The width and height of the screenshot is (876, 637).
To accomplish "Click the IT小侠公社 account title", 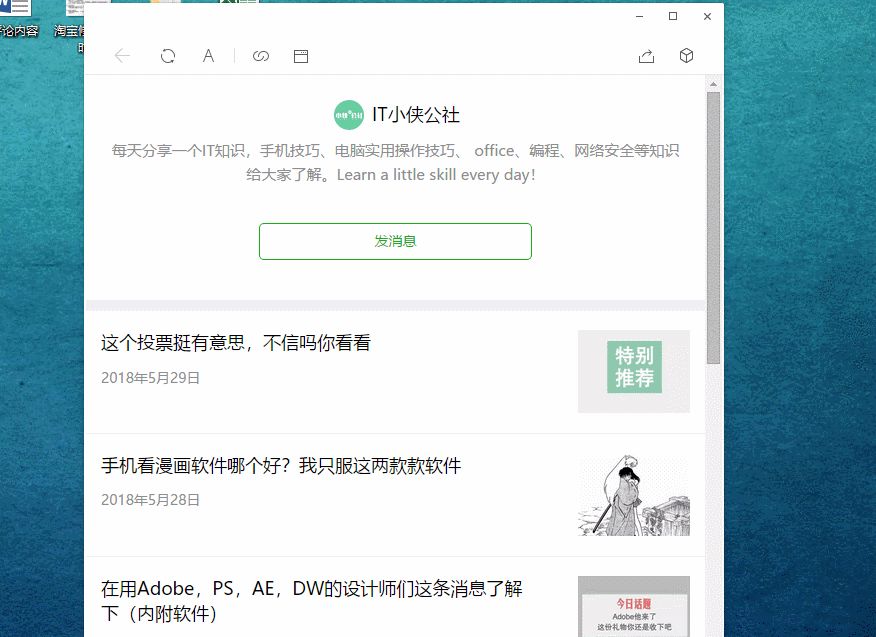I will [x=416, y=115].
